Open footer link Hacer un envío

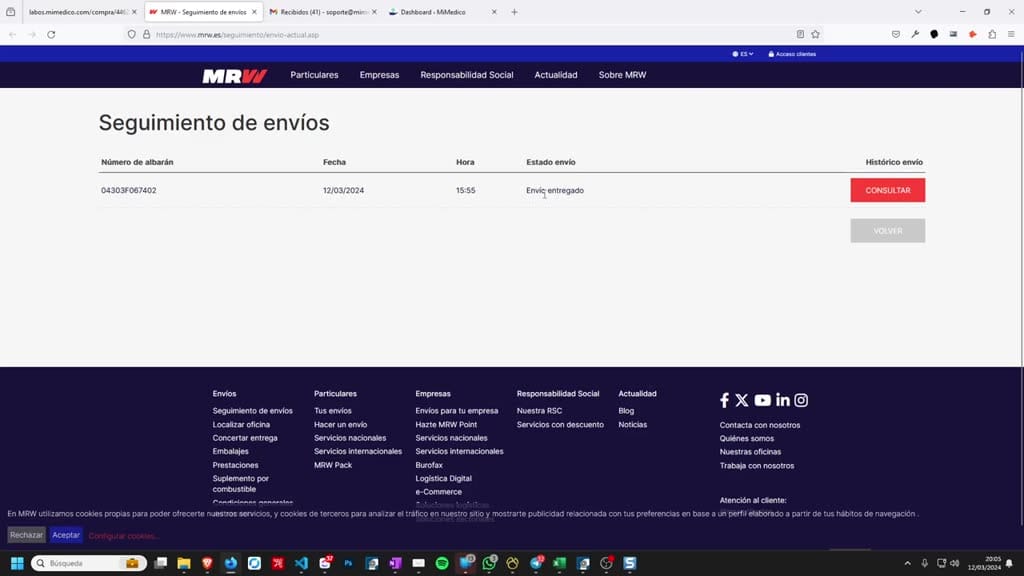pyautogui.click(x=340, y=424)
